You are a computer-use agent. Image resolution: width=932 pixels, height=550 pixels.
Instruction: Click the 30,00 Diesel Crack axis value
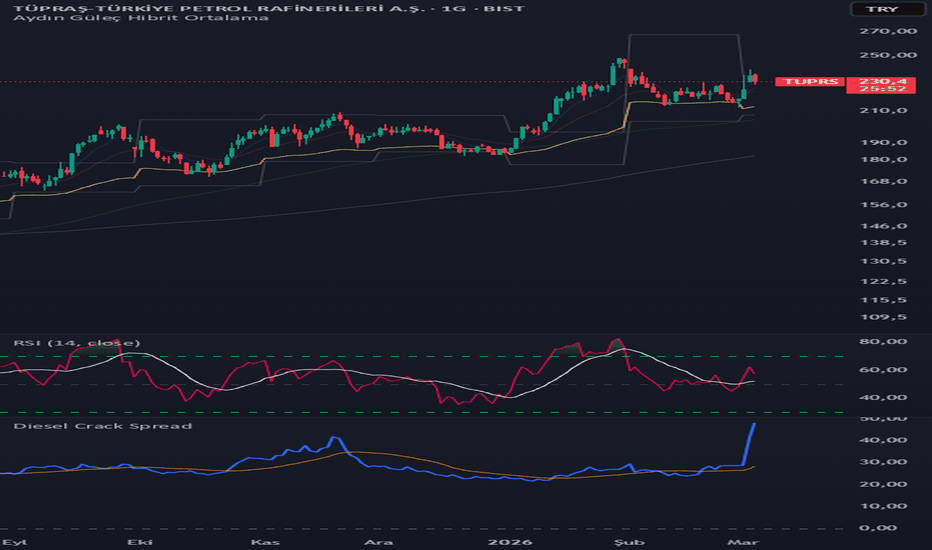(x=884, y=462)
